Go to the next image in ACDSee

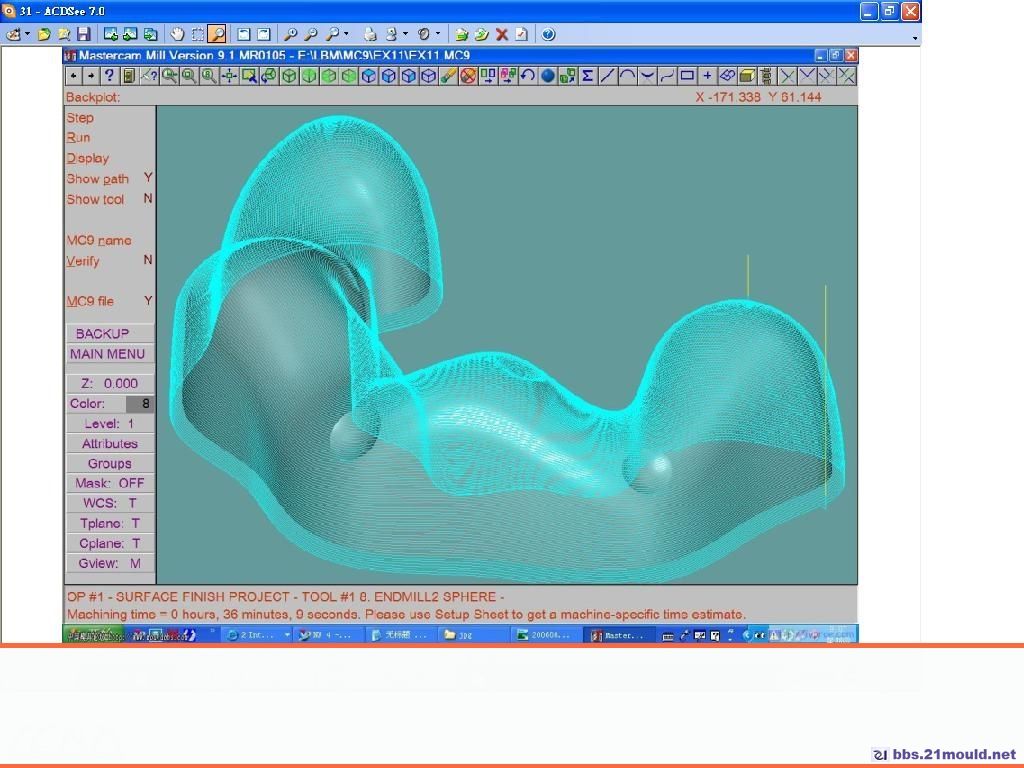pyautogui.click(x=130, y=34)
